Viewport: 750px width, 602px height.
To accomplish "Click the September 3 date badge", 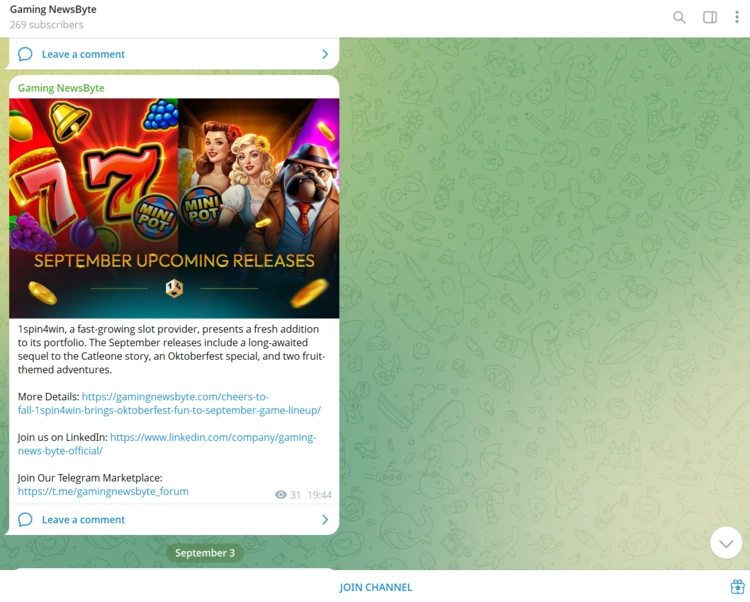I will 205,553.
